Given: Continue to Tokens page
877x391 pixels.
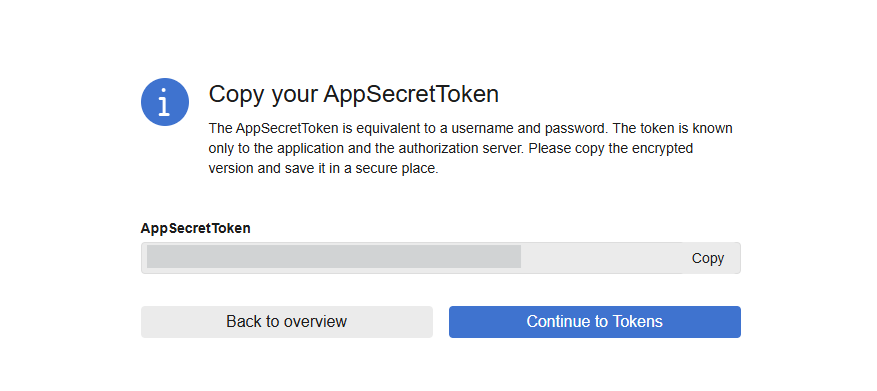Looking at the screenshot, I should coord(595,322).
